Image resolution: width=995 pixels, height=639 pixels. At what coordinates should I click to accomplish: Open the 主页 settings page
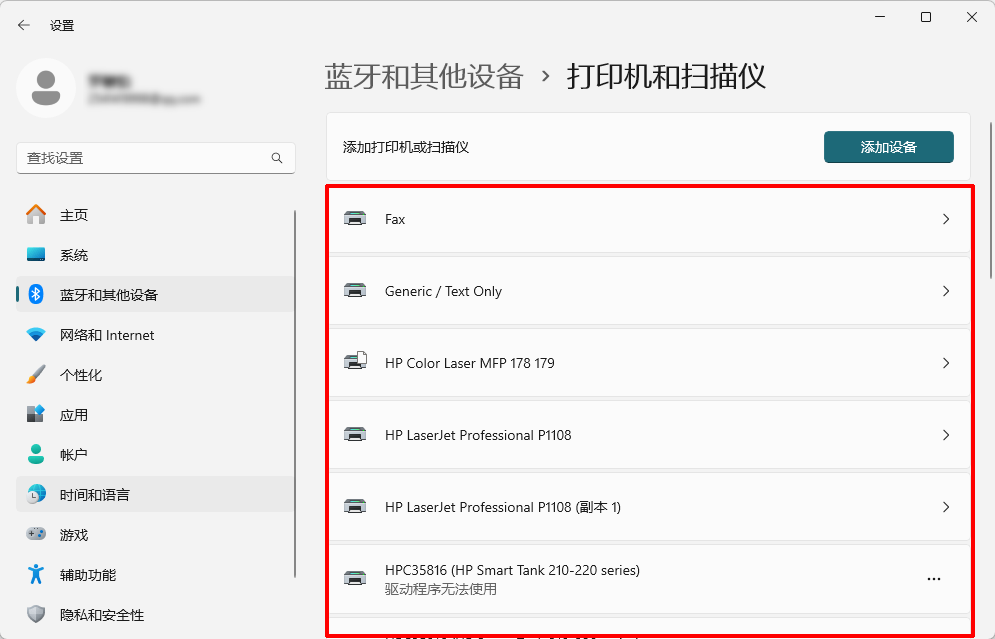[x=155, y=215]
